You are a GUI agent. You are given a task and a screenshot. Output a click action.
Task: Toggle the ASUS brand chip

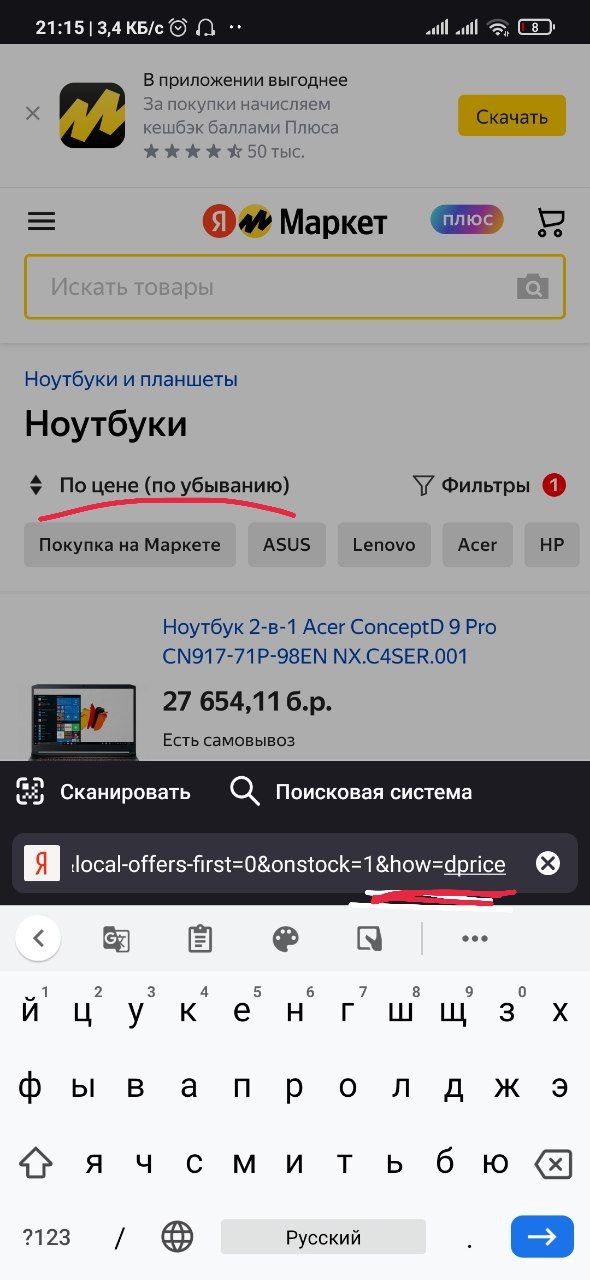click(x=287, y=545)
